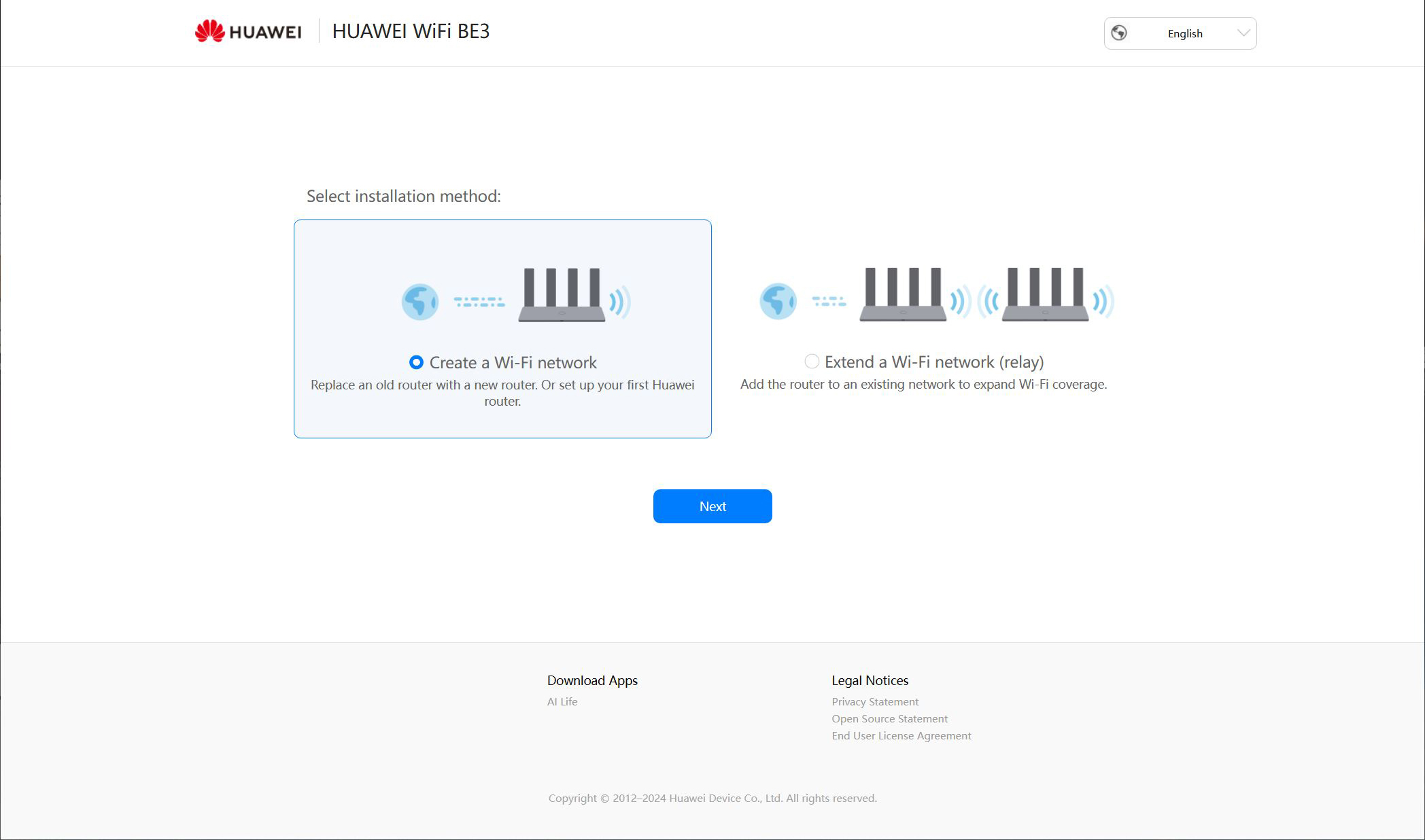Select the Create a Wi-Fi network radio button
The width and height of the screenshot is (1425, 840).
[416, 362]
